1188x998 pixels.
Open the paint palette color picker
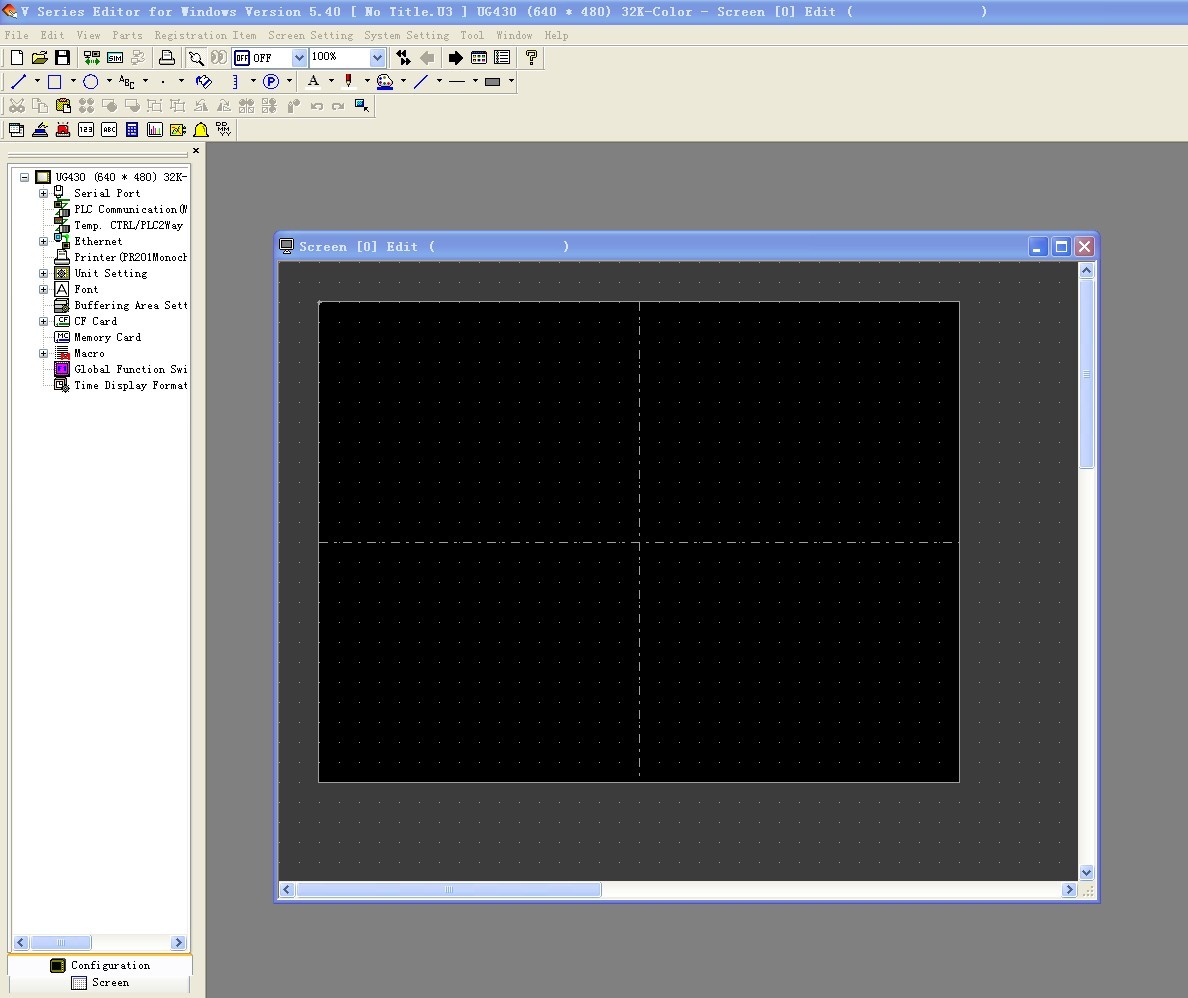click(385, 82)
